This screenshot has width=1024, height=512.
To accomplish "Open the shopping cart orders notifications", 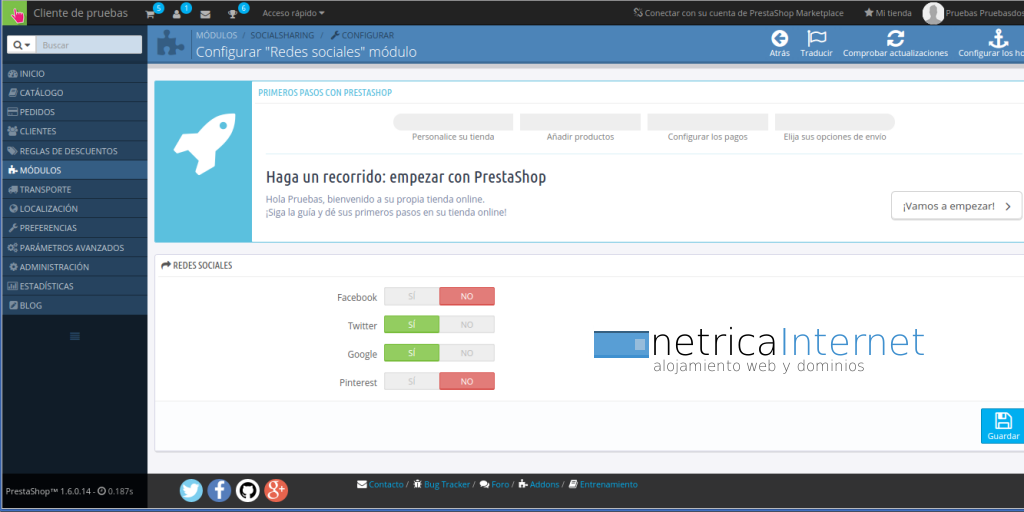I will tap(150, 14).
